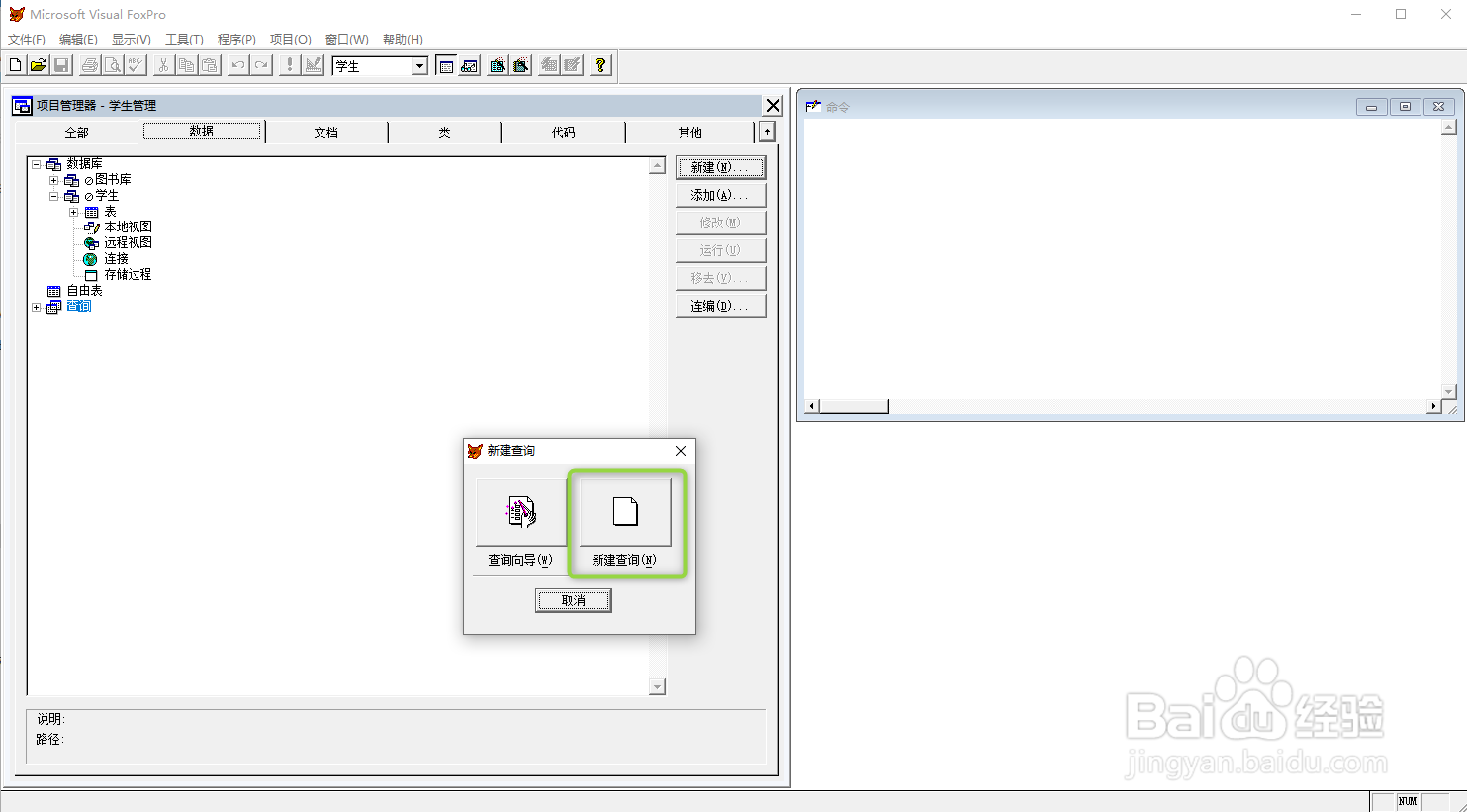Expand the 图书库 database node
This screenshot has height=812, width=1467.
tap(54, 180)
